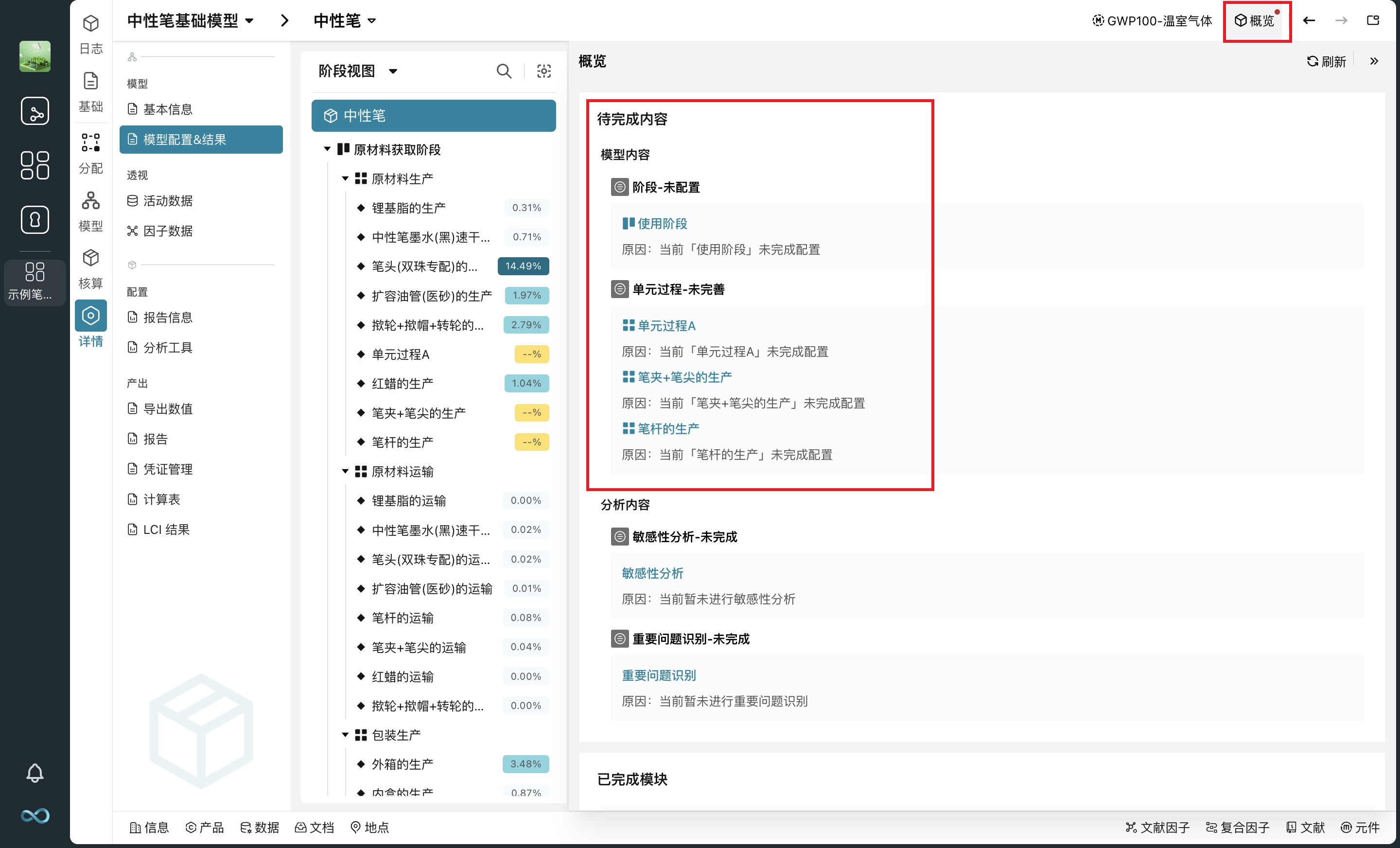
Task: Open the 分配 sidebar section
Action: [x=91, y=153]
